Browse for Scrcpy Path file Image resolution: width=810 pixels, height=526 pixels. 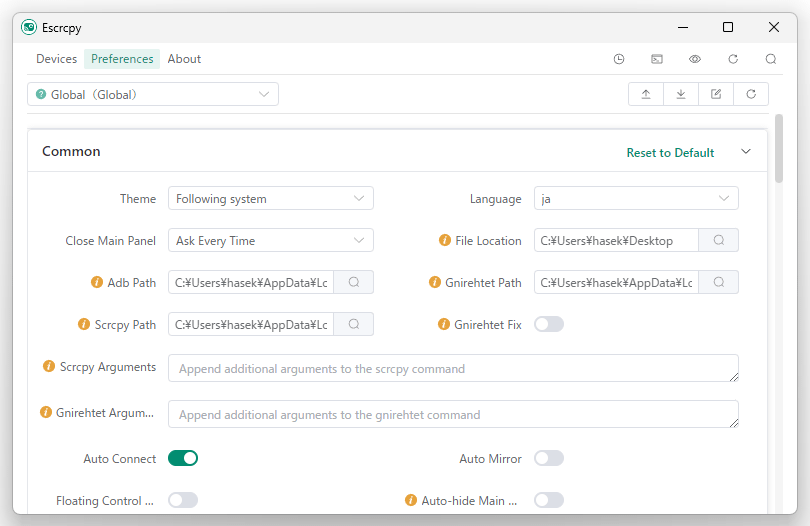coord(353,324)
